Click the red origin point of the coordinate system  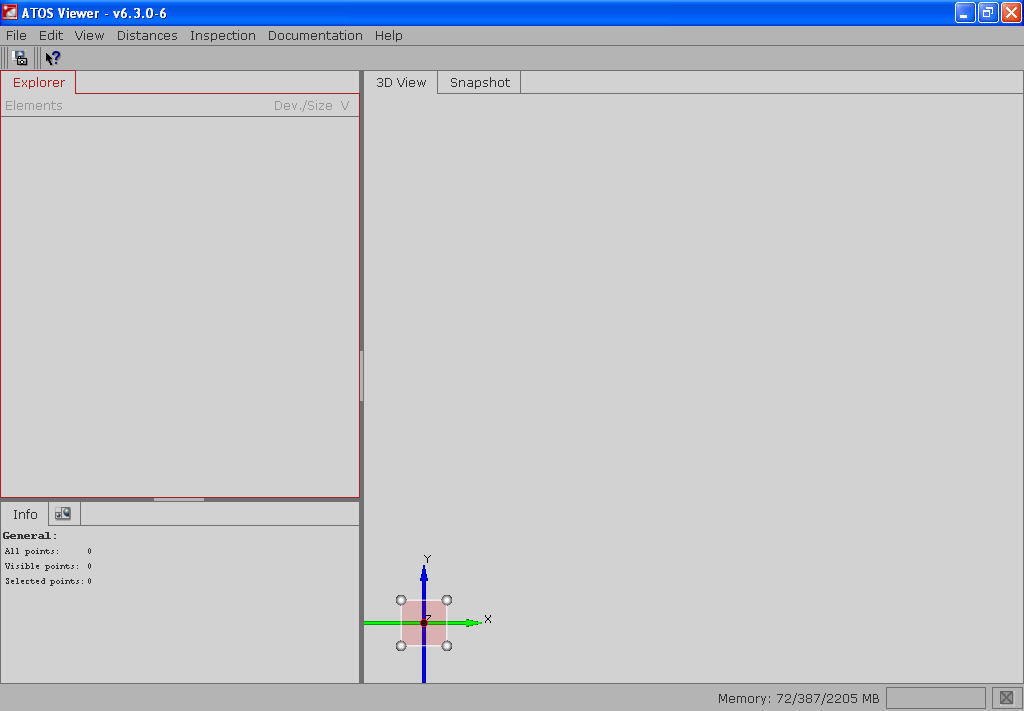point(424,623)
